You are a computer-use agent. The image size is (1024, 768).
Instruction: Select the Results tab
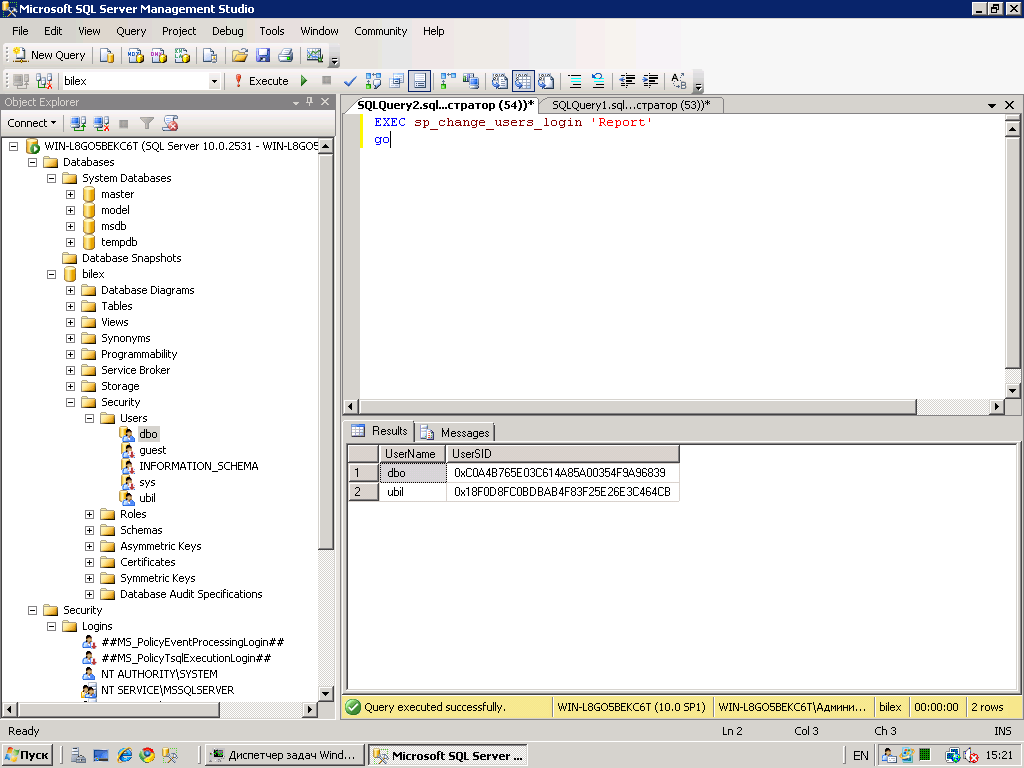coord(380,431)
